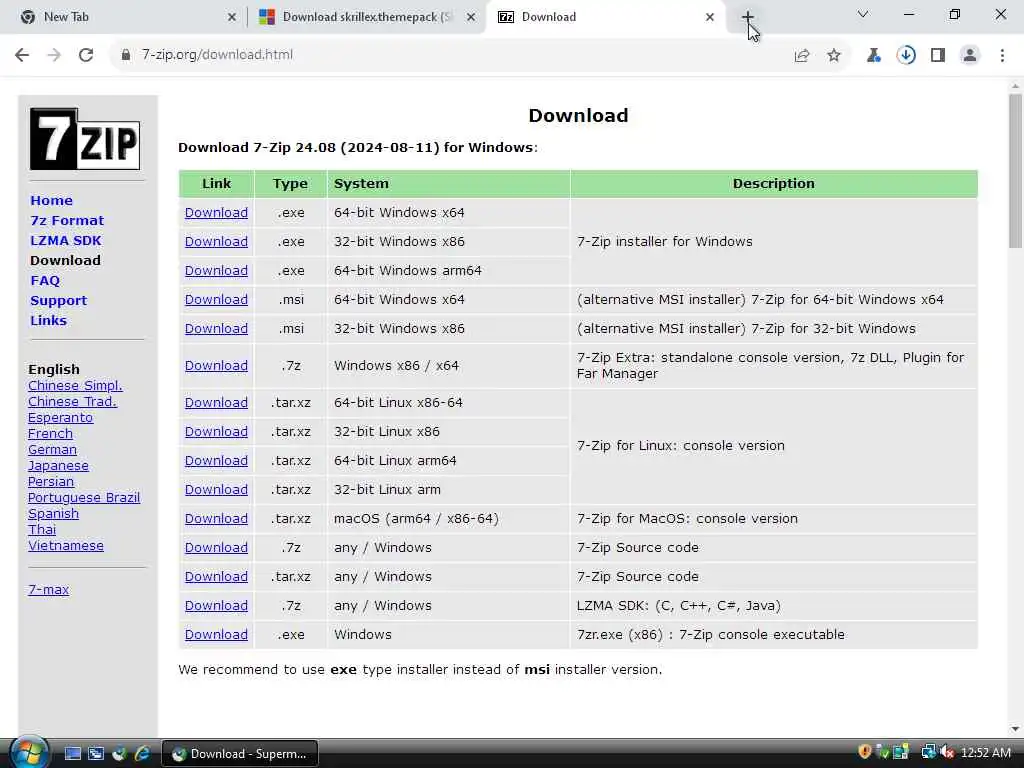The width and height of the screenshot is (1024, 768).
Task: Download .msi for 64-bit Windows x64
Action: pos(216,300)
